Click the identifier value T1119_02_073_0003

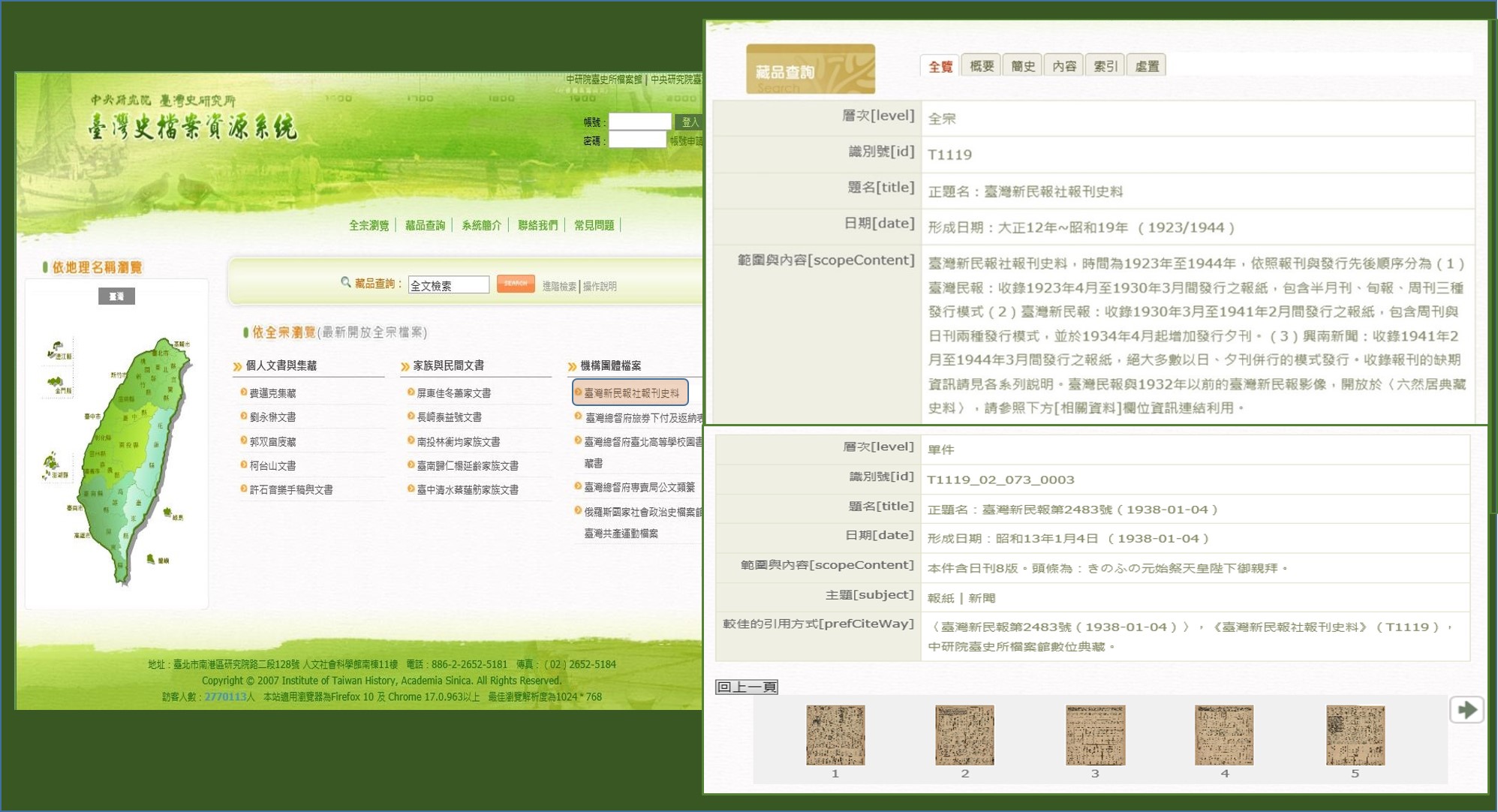tap(1000, 480)
